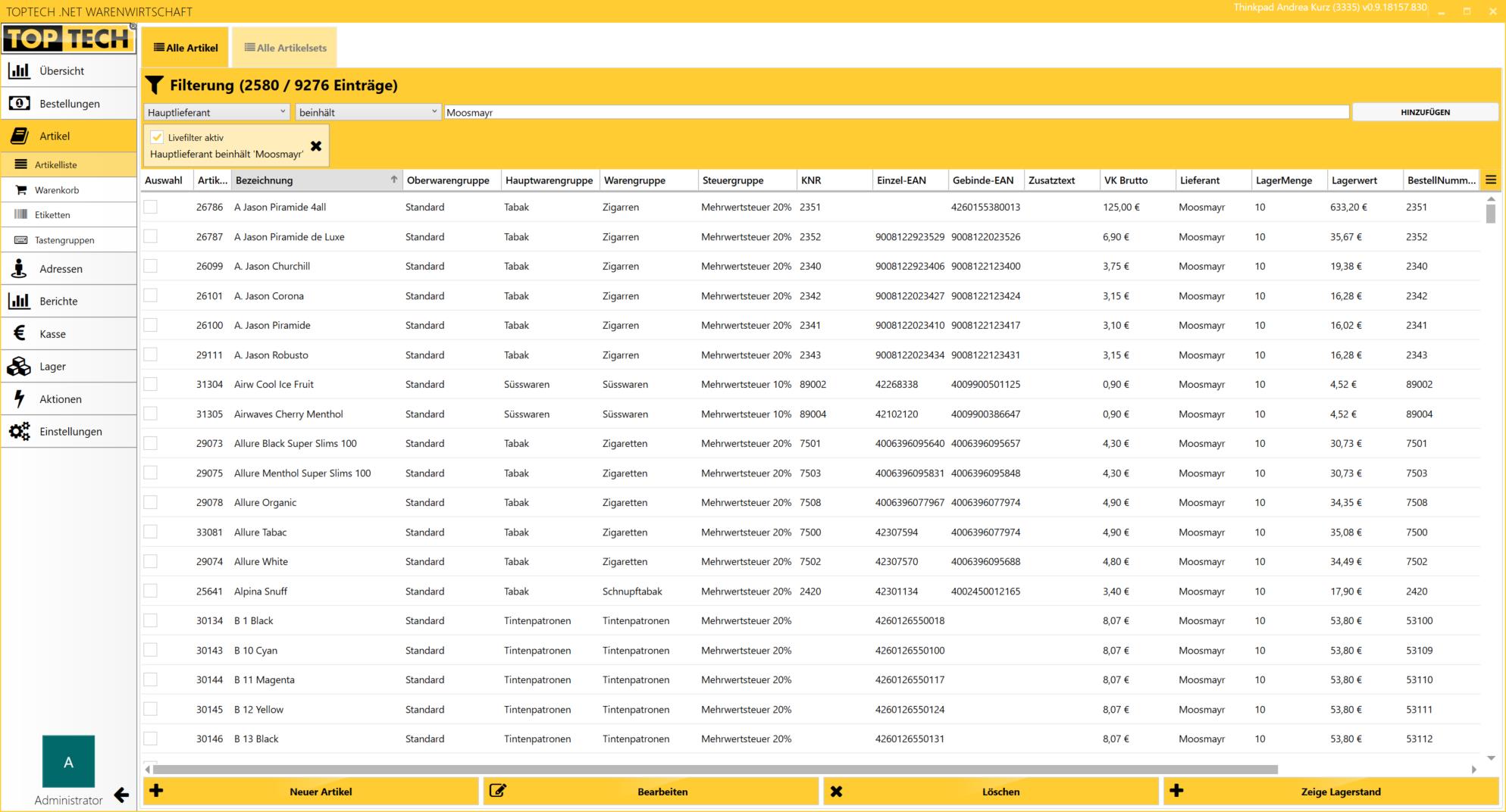This screenshot has width=1506, height=812.
Task: Click the Steuergruppe column header
Action: pyautogui.click(x=747, y=180)
